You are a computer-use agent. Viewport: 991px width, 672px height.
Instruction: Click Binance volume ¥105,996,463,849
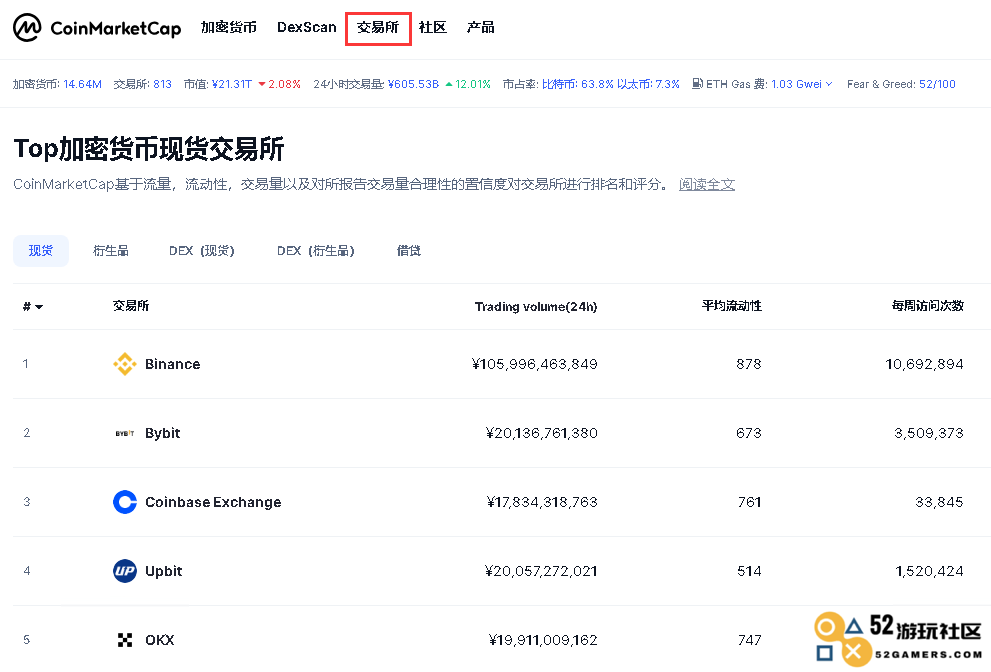point(535,364)
